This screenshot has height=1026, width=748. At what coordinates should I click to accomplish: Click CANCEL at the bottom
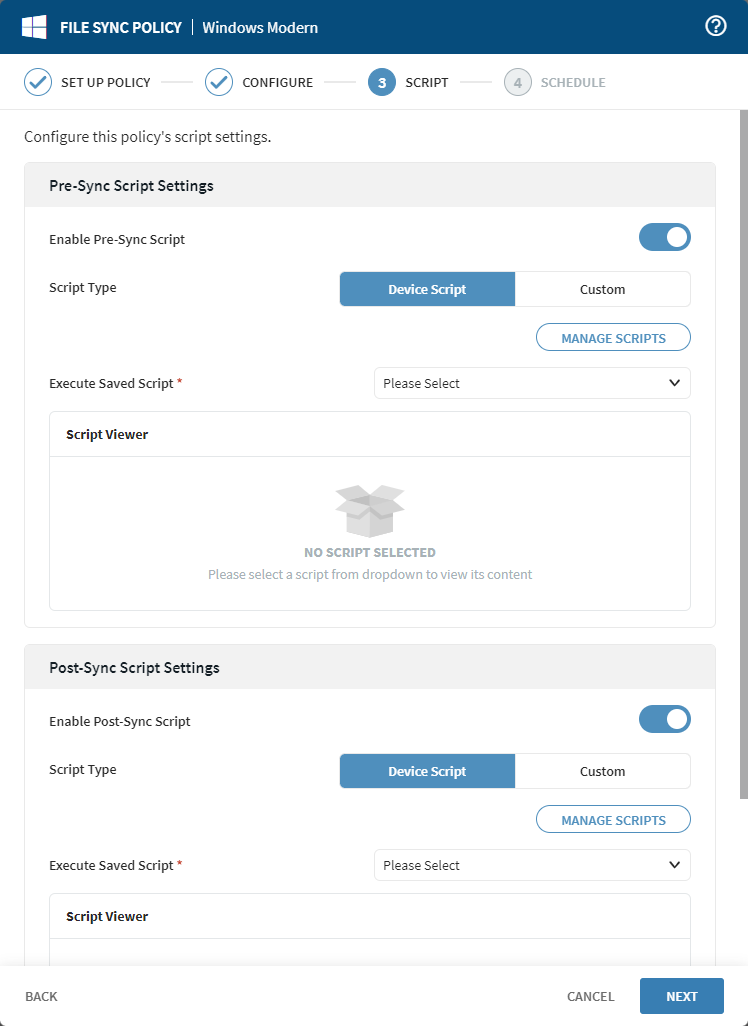point(590,996)
